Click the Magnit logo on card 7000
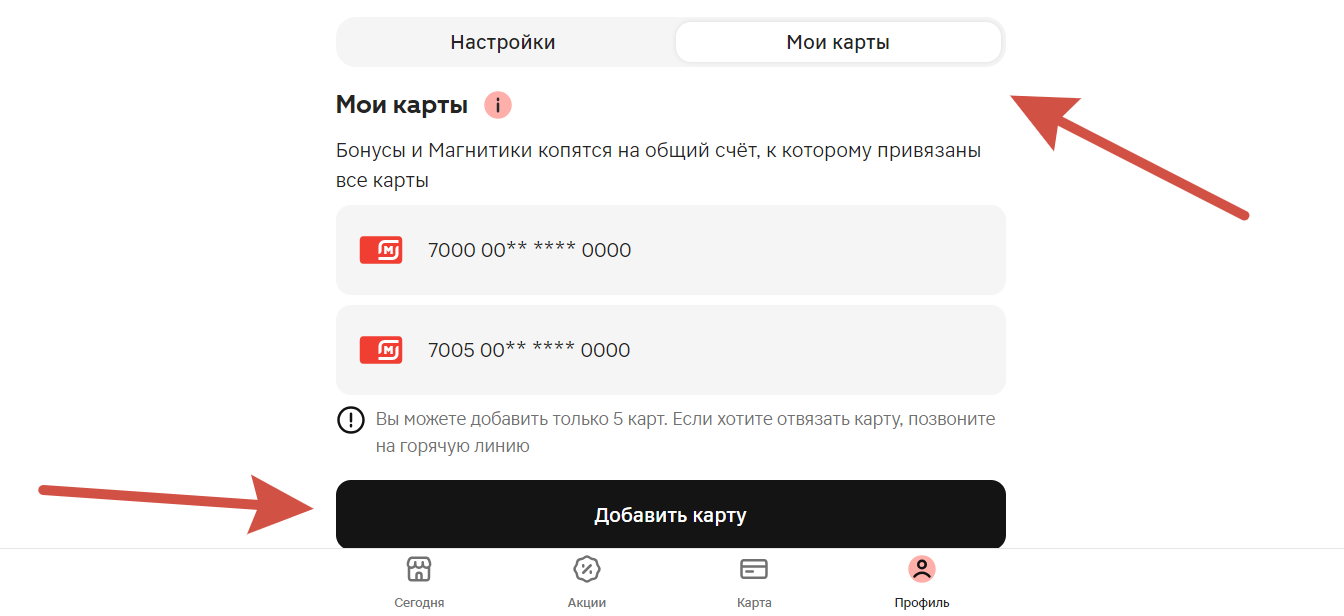 click(x=381, y=250)
